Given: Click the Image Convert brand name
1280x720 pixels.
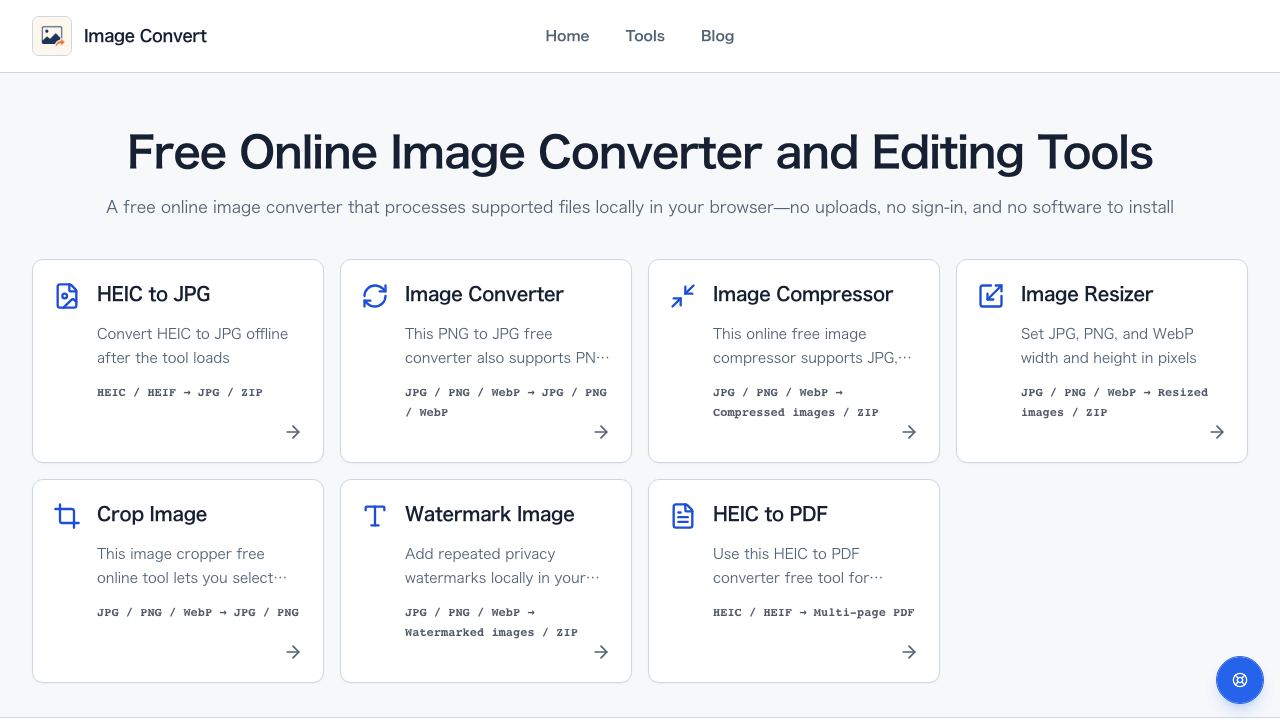Looking at the screenshot, I should 145,36.
